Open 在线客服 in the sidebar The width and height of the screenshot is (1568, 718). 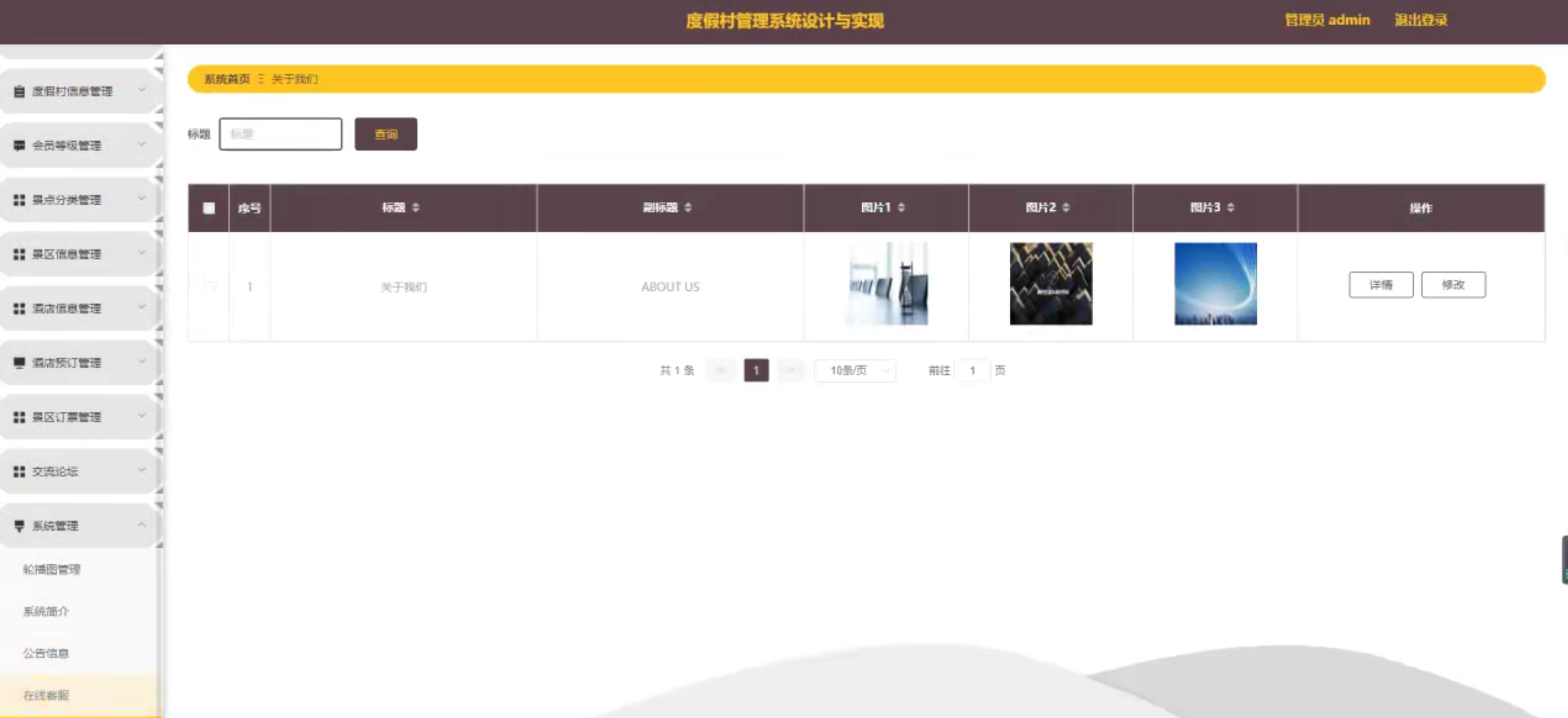click(46, 695)
